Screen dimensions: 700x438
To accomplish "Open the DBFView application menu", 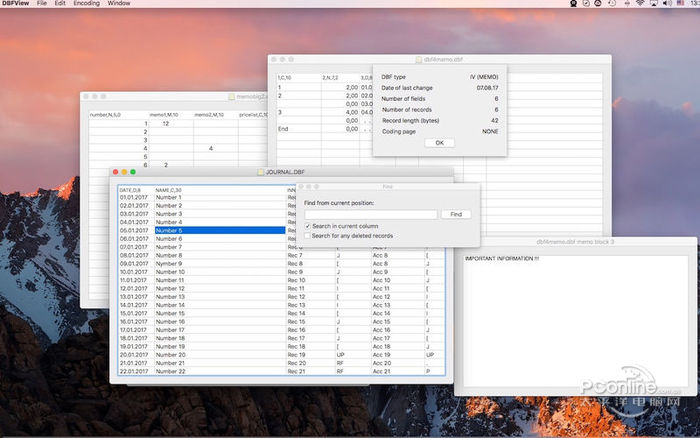I will [x=16, y=3].
